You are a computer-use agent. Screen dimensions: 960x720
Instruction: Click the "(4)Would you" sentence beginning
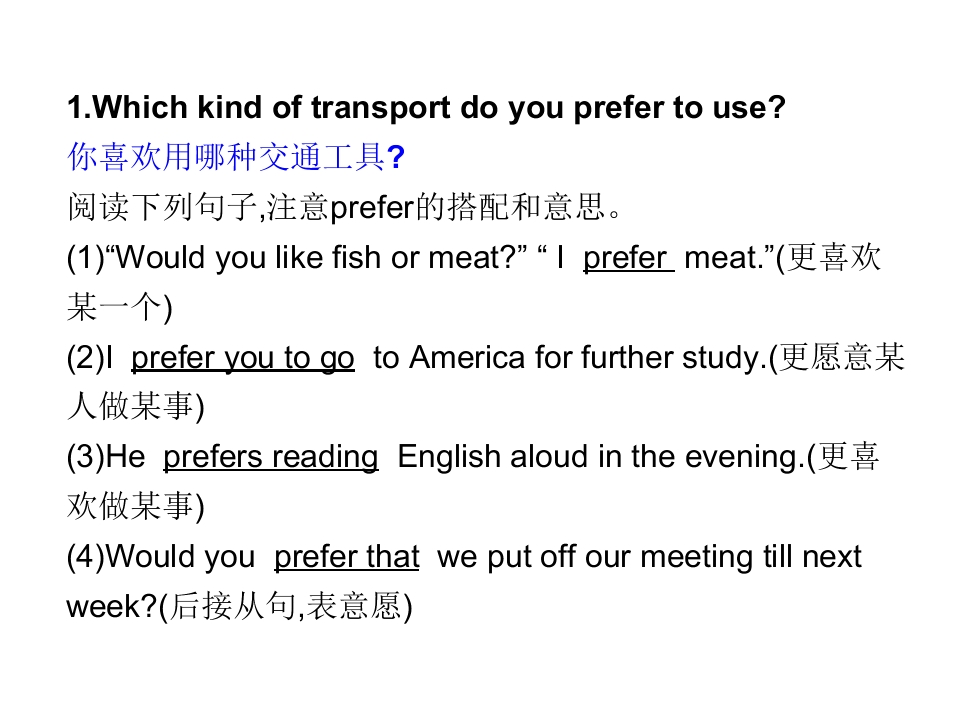tap(160, 557)
